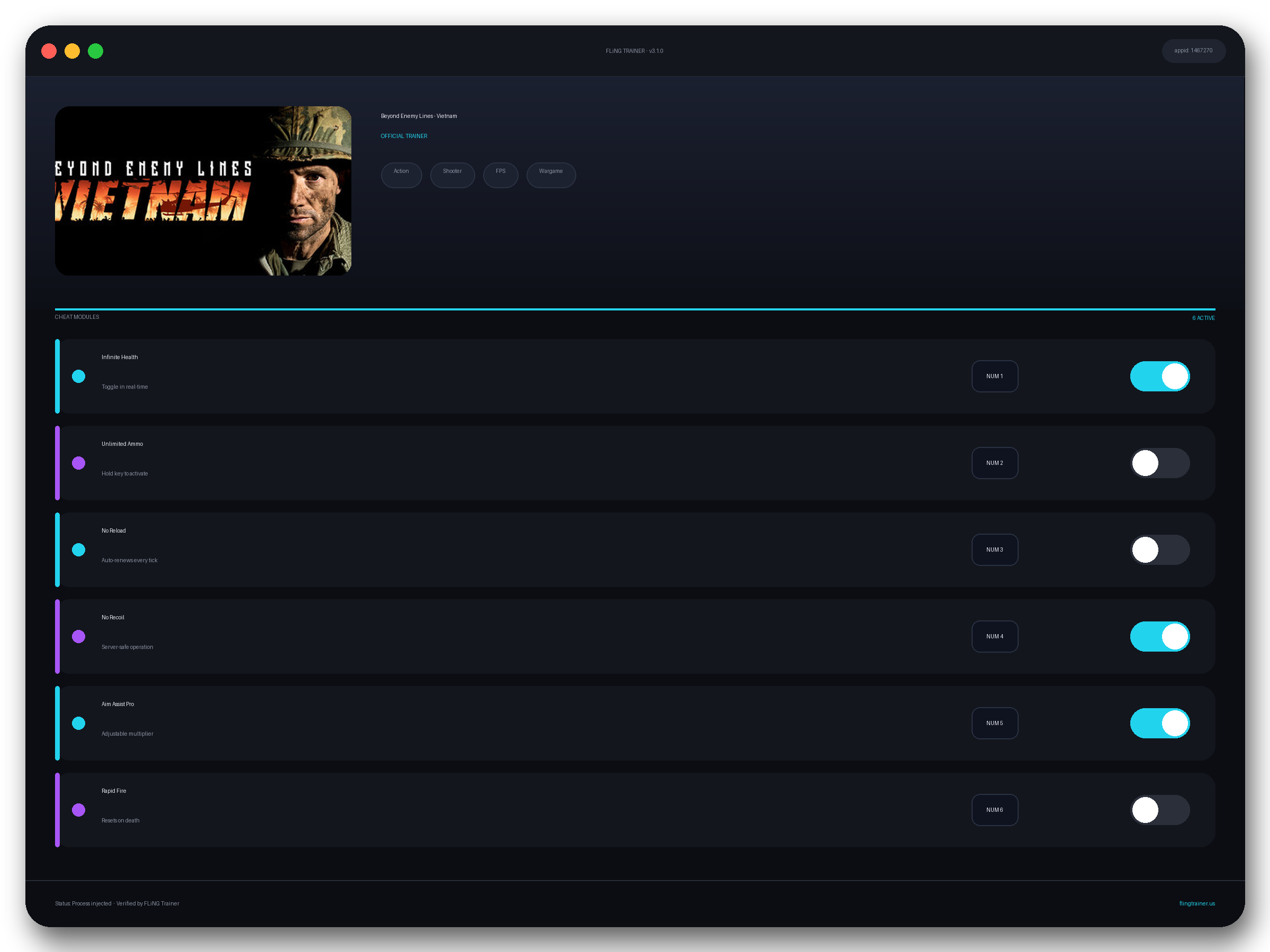Click the Aim Assist Pro module name
This screenshot has width=1270, height=952.
pos(117,704)
